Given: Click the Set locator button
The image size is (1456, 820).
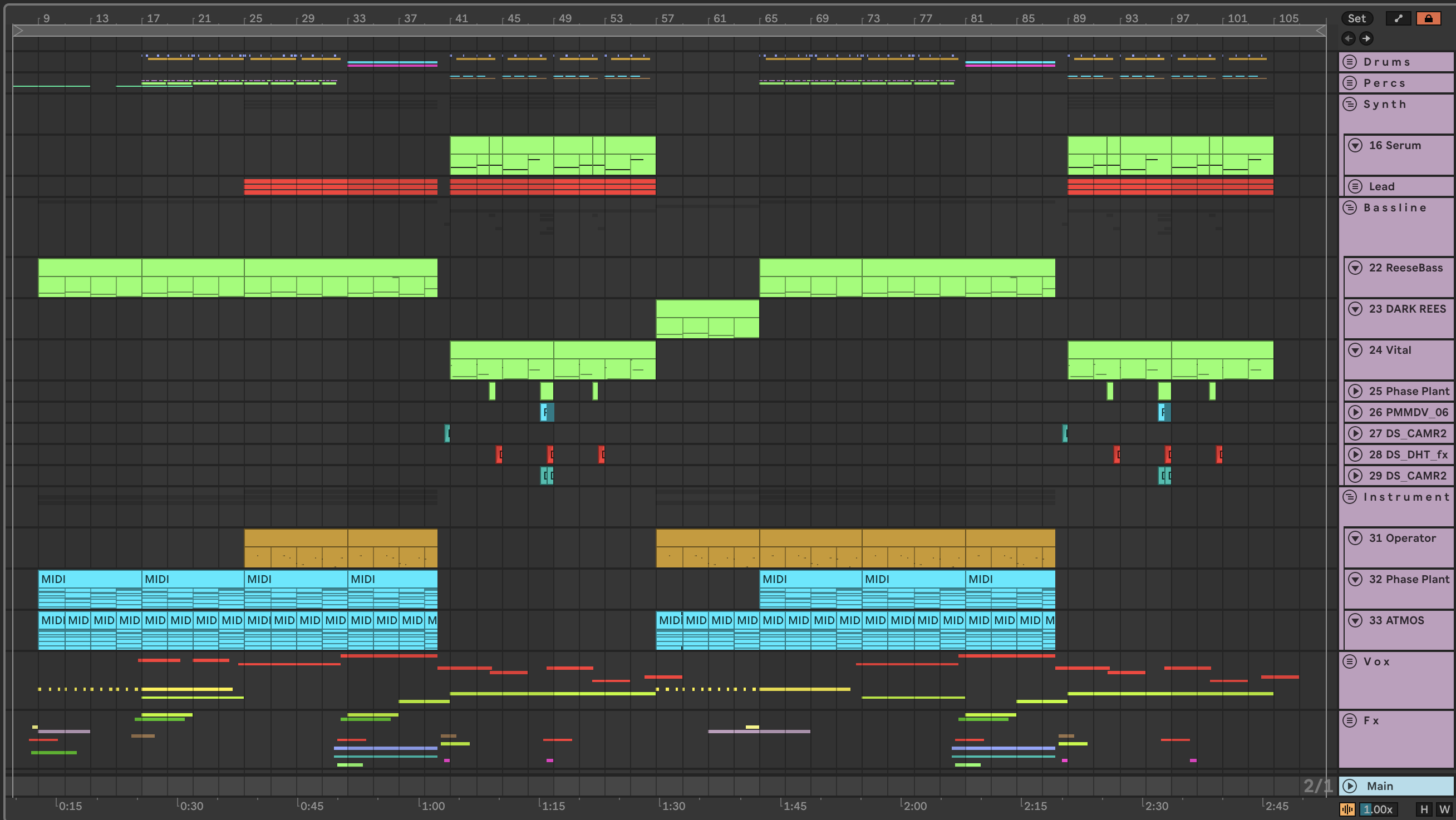Looking at the screenshot, I should [x=1356, y=18].
